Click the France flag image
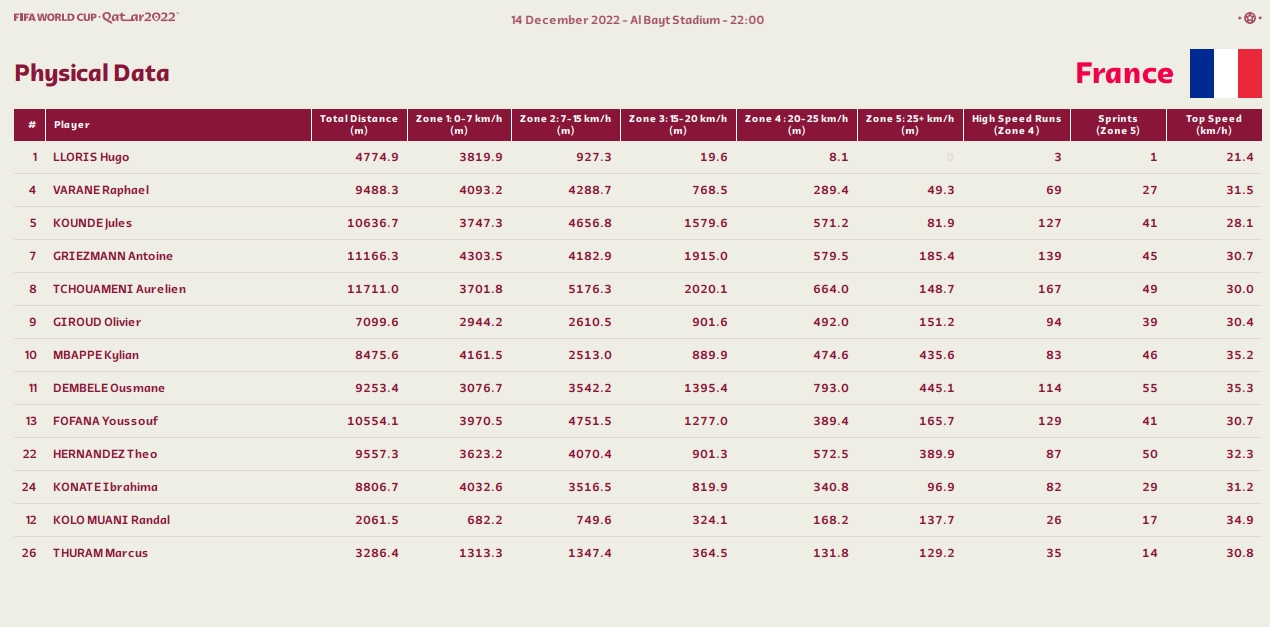 1225,73
